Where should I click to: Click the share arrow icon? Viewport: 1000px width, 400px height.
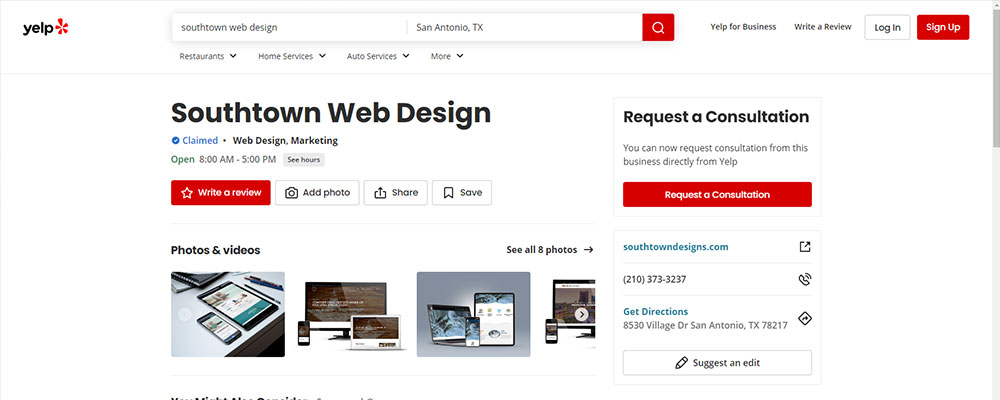click(x=380, y=193)
